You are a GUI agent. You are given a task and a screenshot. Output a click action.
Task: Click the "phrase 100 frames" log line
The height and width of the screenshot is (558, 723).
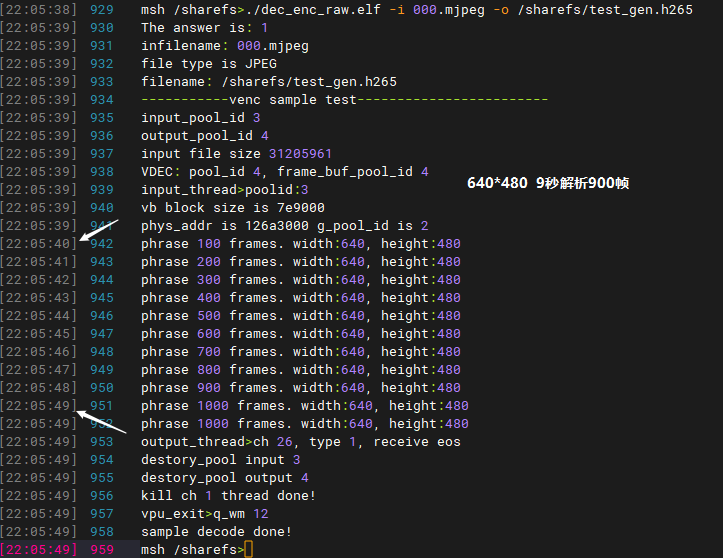[x=300, y=243]
